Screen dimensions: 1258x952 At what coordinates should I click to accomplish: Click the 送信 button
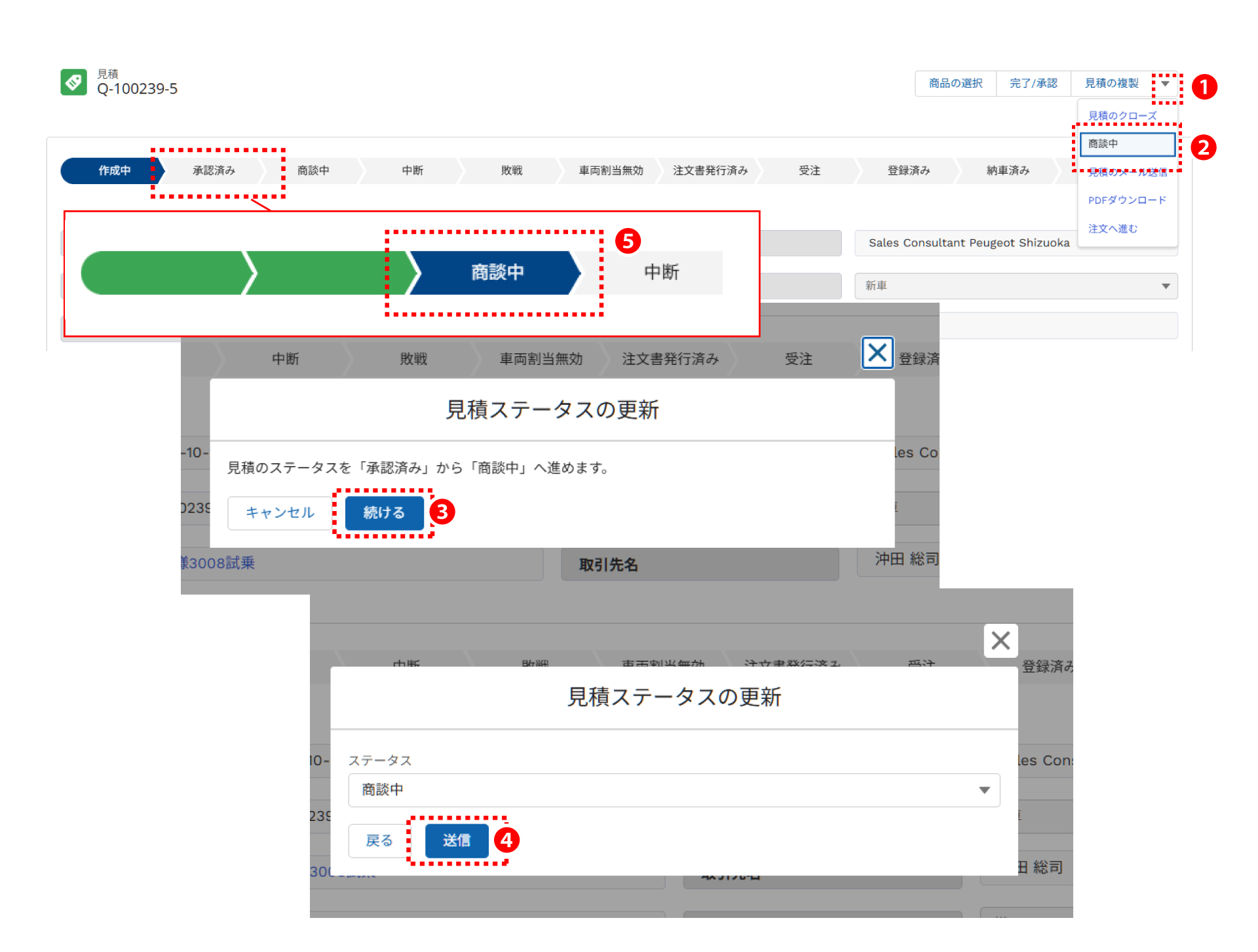[x=457, y=841]
